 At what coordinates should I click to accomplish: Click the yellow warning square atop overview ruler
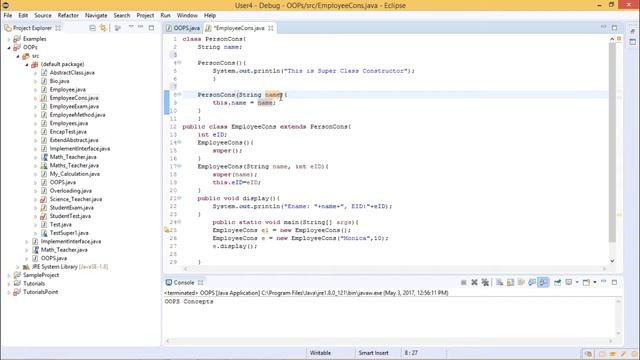pos(619,38)
